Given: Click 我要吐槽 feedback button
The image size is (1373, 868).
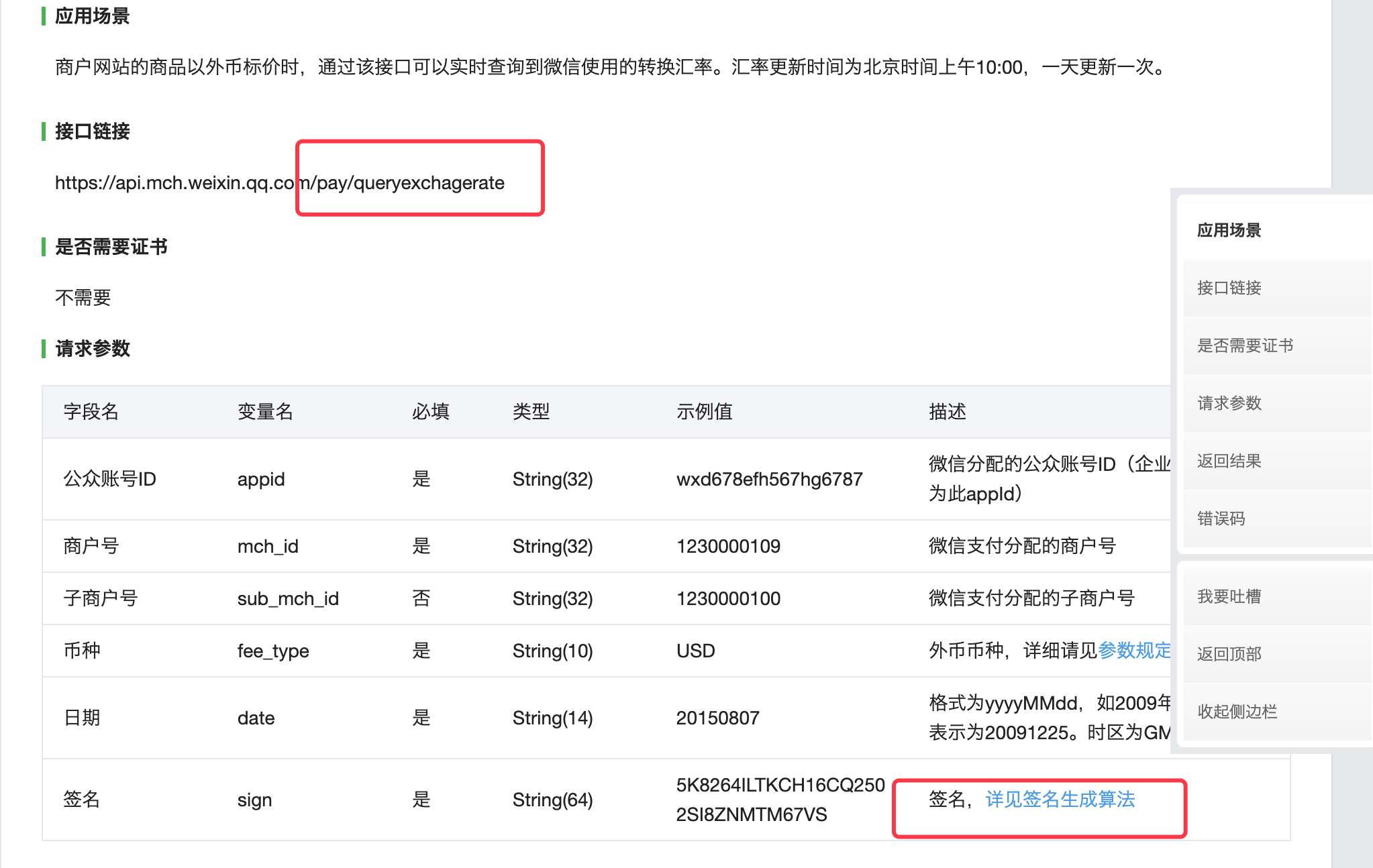Looking at the screenshot, I should pyautogui.click(x=1229, y=596).
